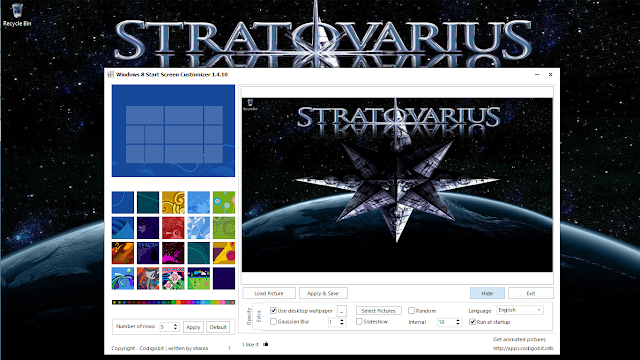The width and height of the screenshot is (640, 360).
Task: Click the thumbs-up icon beside I like it
Action: pos(265,344)
